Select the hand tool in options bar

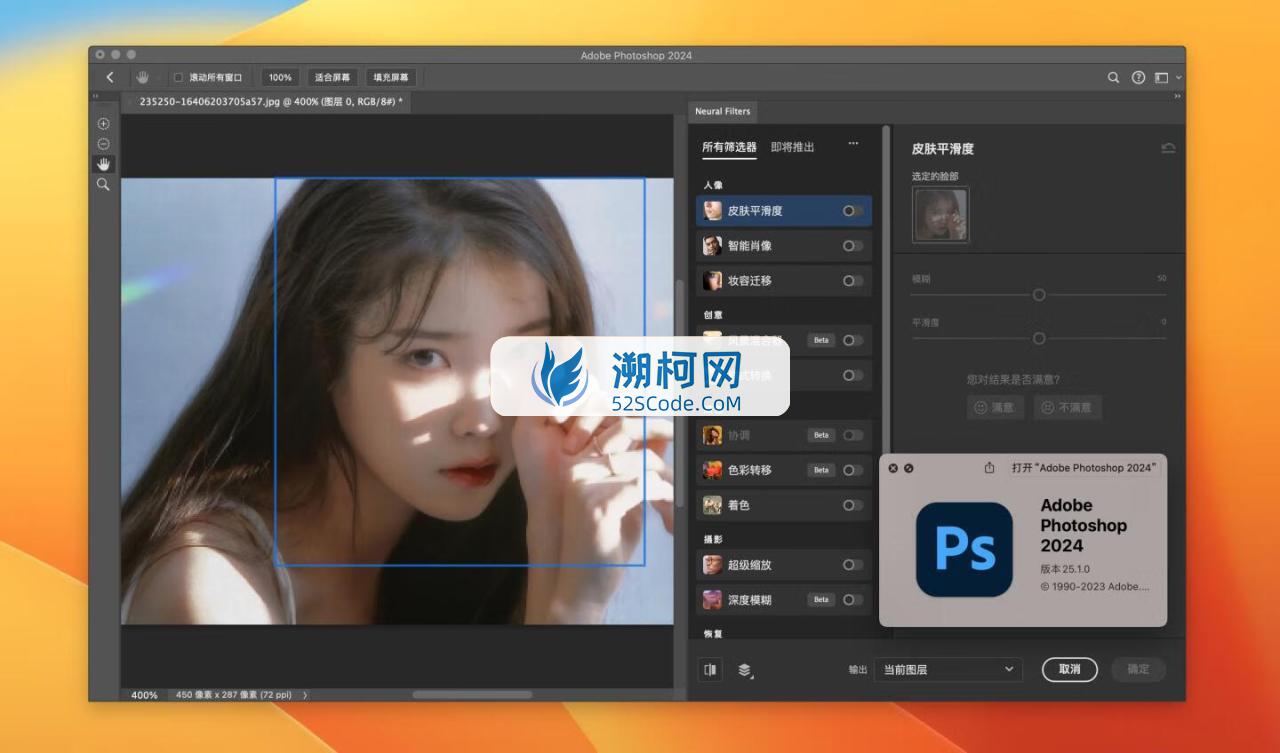(143, 77)
